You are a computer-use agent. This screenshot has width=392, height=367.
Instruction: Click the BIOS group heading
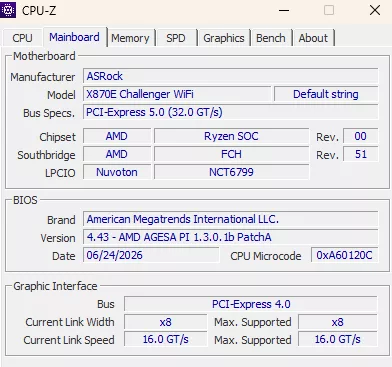tap(25, 200)
